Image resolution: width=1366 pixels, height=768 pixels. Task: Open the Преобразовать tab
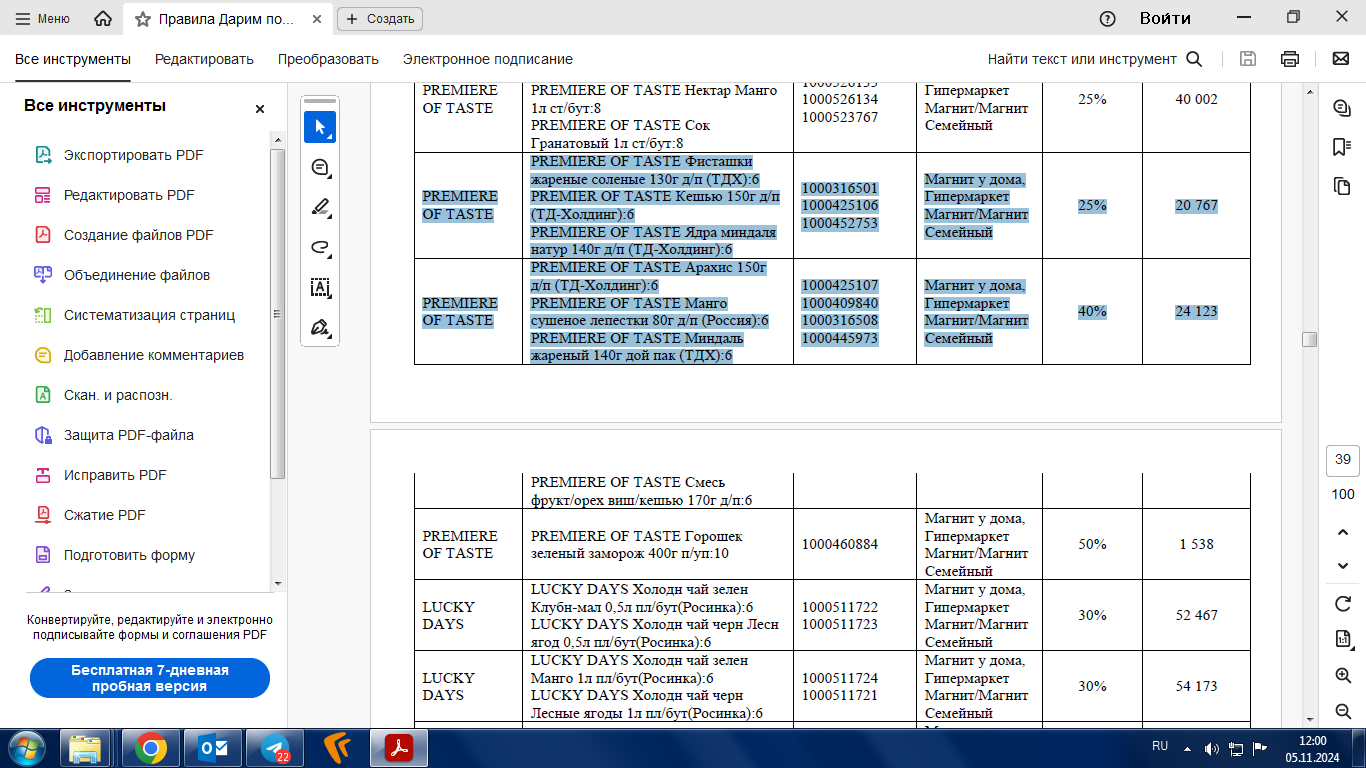tap(328, 59)
